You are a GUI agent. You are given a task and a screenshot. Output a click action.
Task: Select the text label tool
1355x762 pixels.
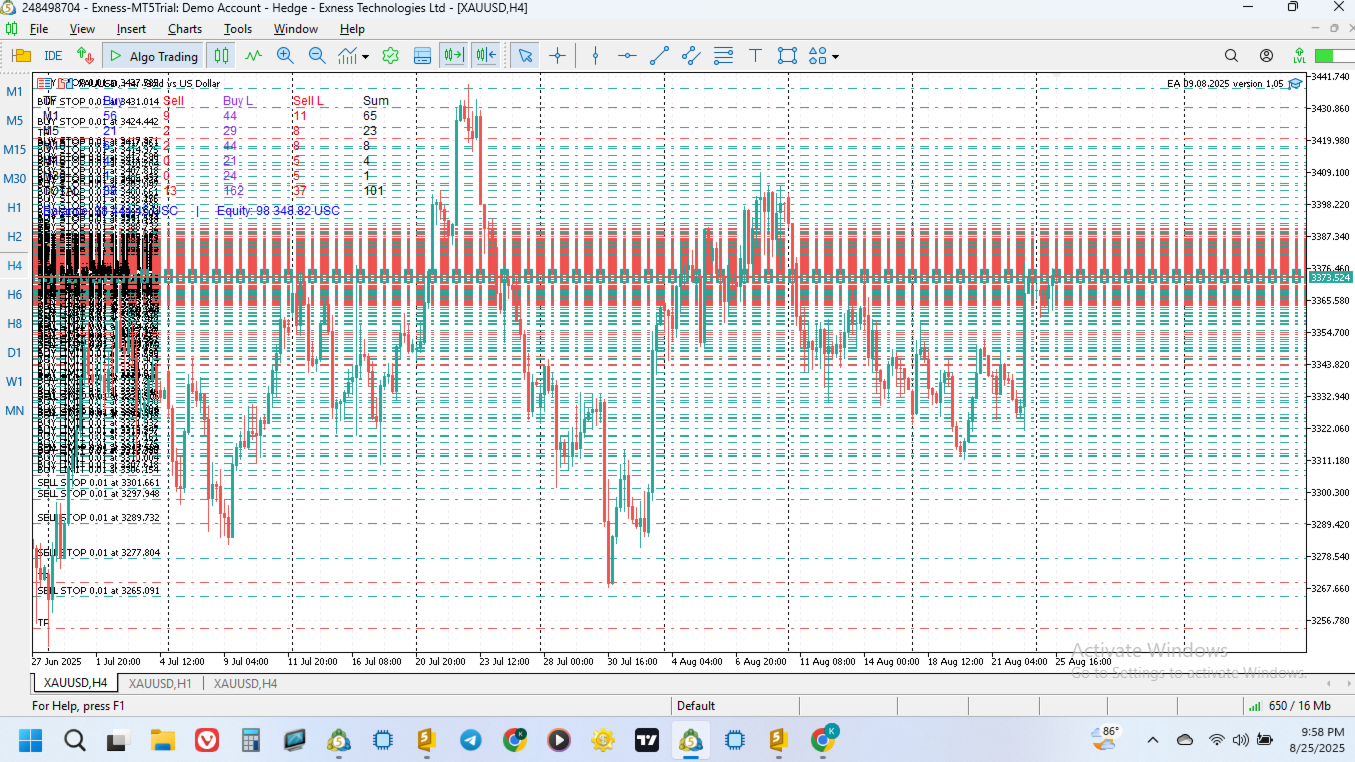click(x=755, y=56)
